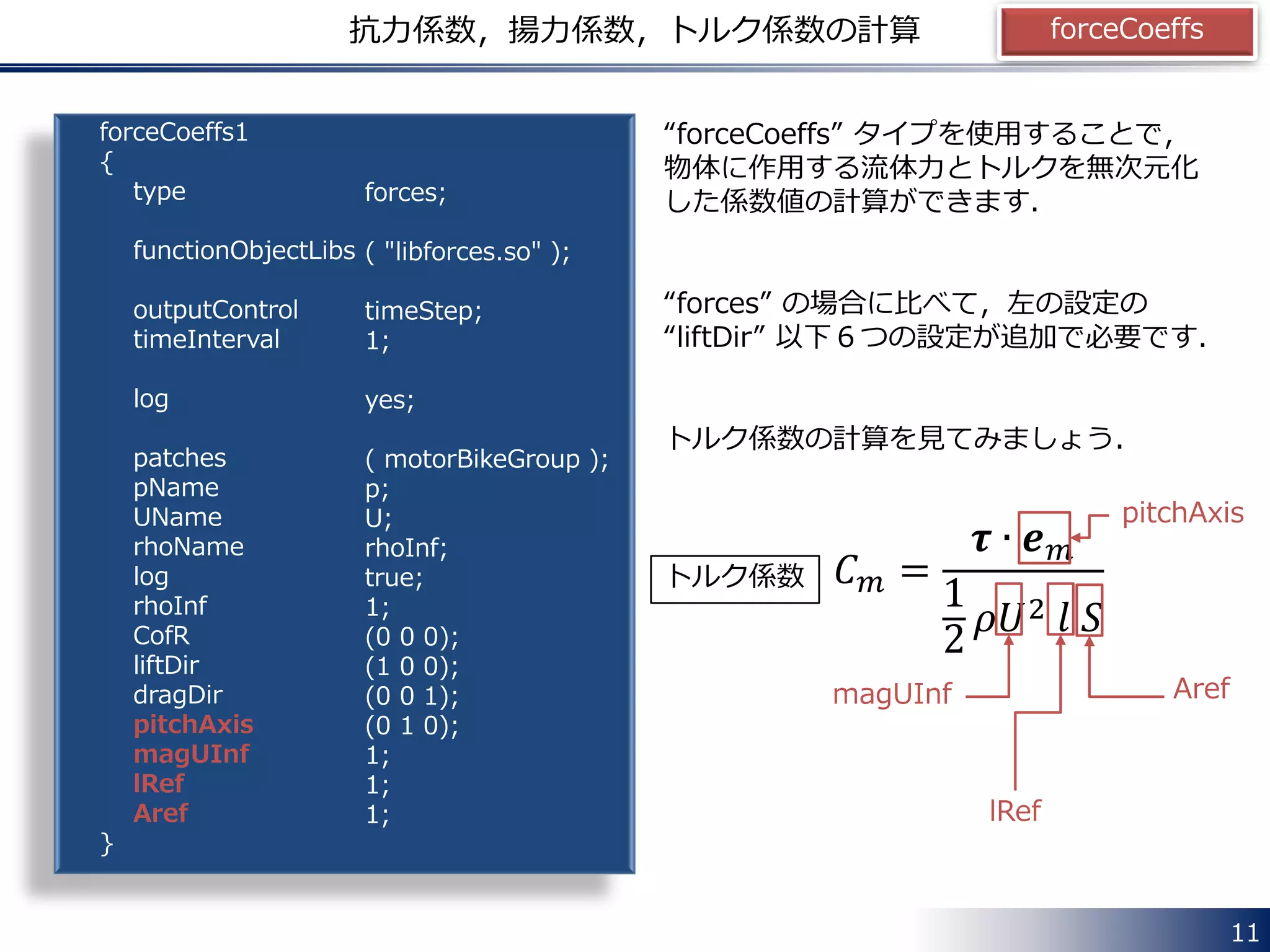Click the red pitchAxis annotation label

click(x=1183, y=513)
